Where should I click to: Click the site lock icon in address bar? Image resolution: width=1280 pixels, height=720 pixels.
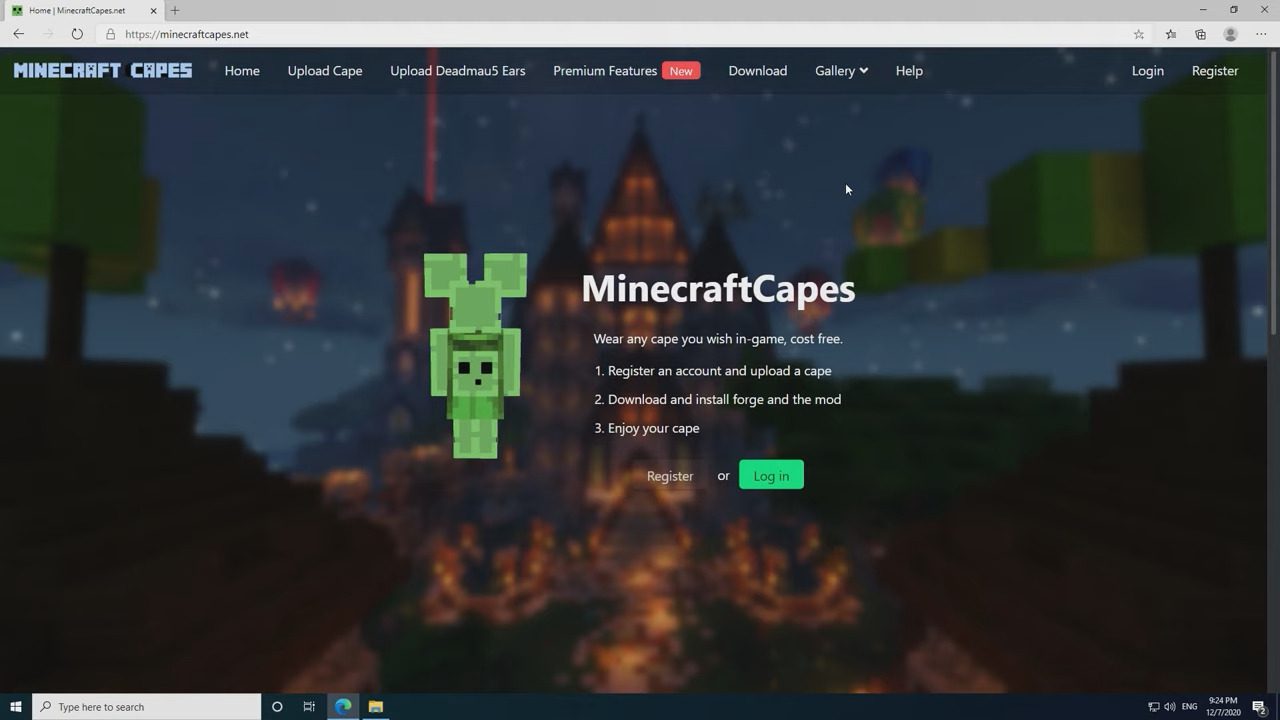111,34
